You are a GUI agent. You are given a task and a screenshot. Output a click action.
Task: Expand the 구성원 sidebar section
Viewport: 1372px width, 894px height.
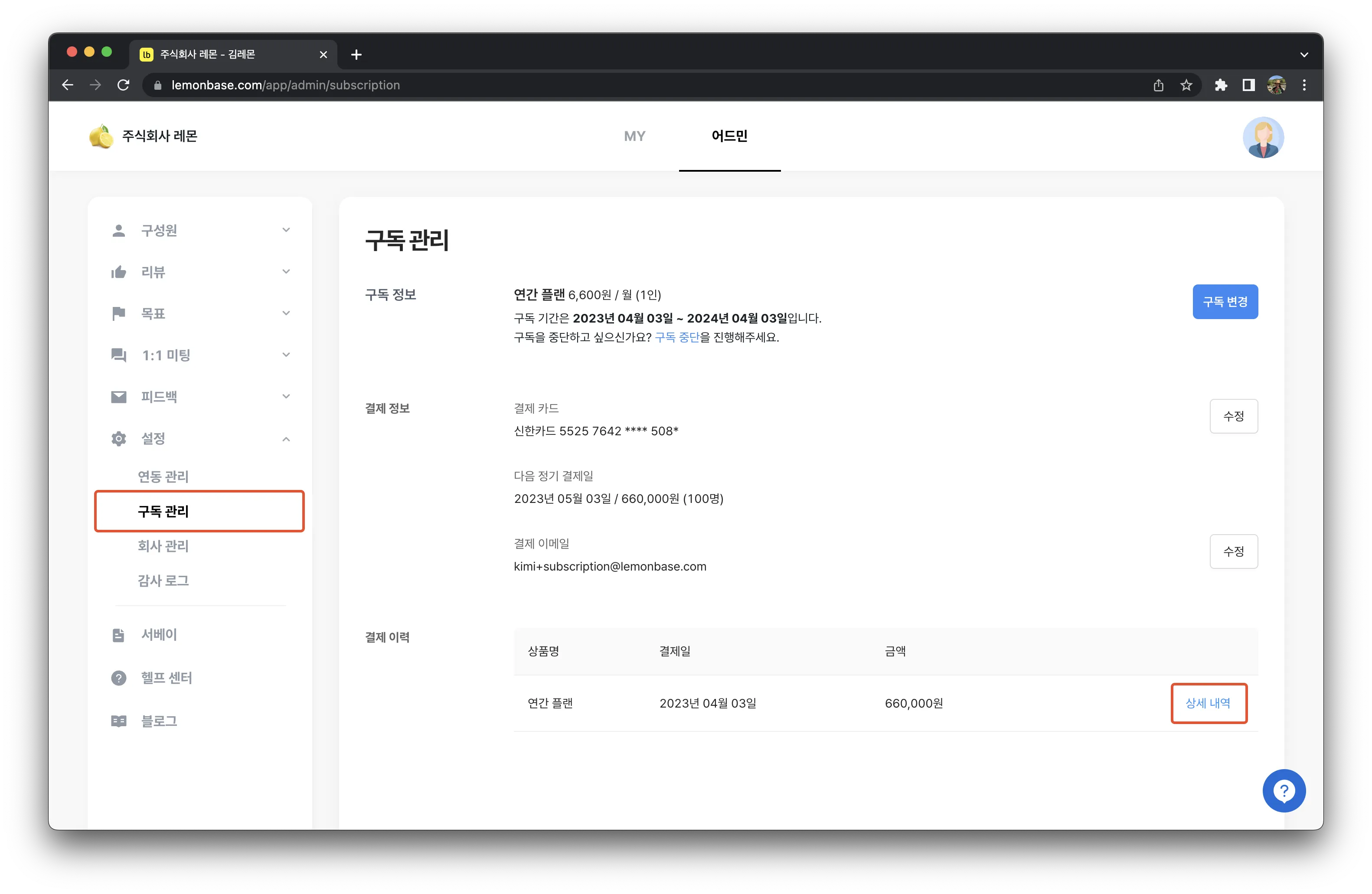199,231
